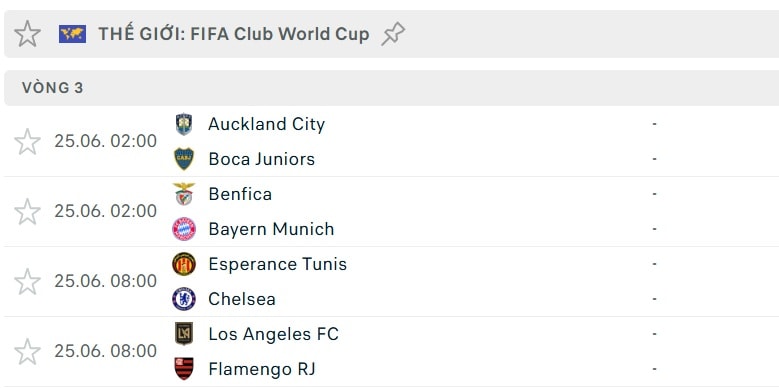
Task: Star the Los Angeles FC vs Flamengo match
Action: click(x=27, y=352)
